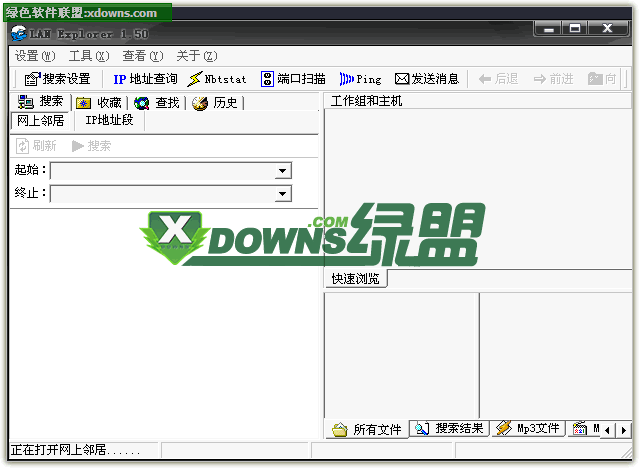Screen dimensions: 639x468
Task: Click the 搜索设置 settings icon
Action: pyautogui.click(x=33, y=79)
